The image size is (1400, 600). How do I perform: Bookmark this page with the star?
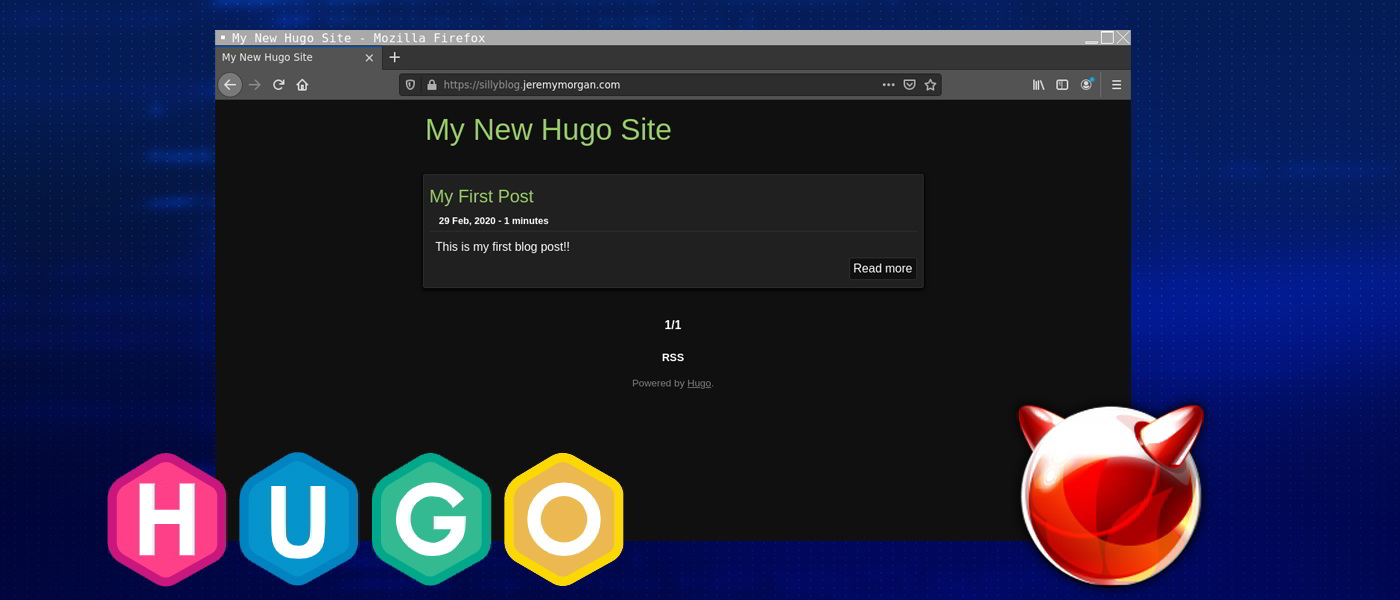(930, 85)
